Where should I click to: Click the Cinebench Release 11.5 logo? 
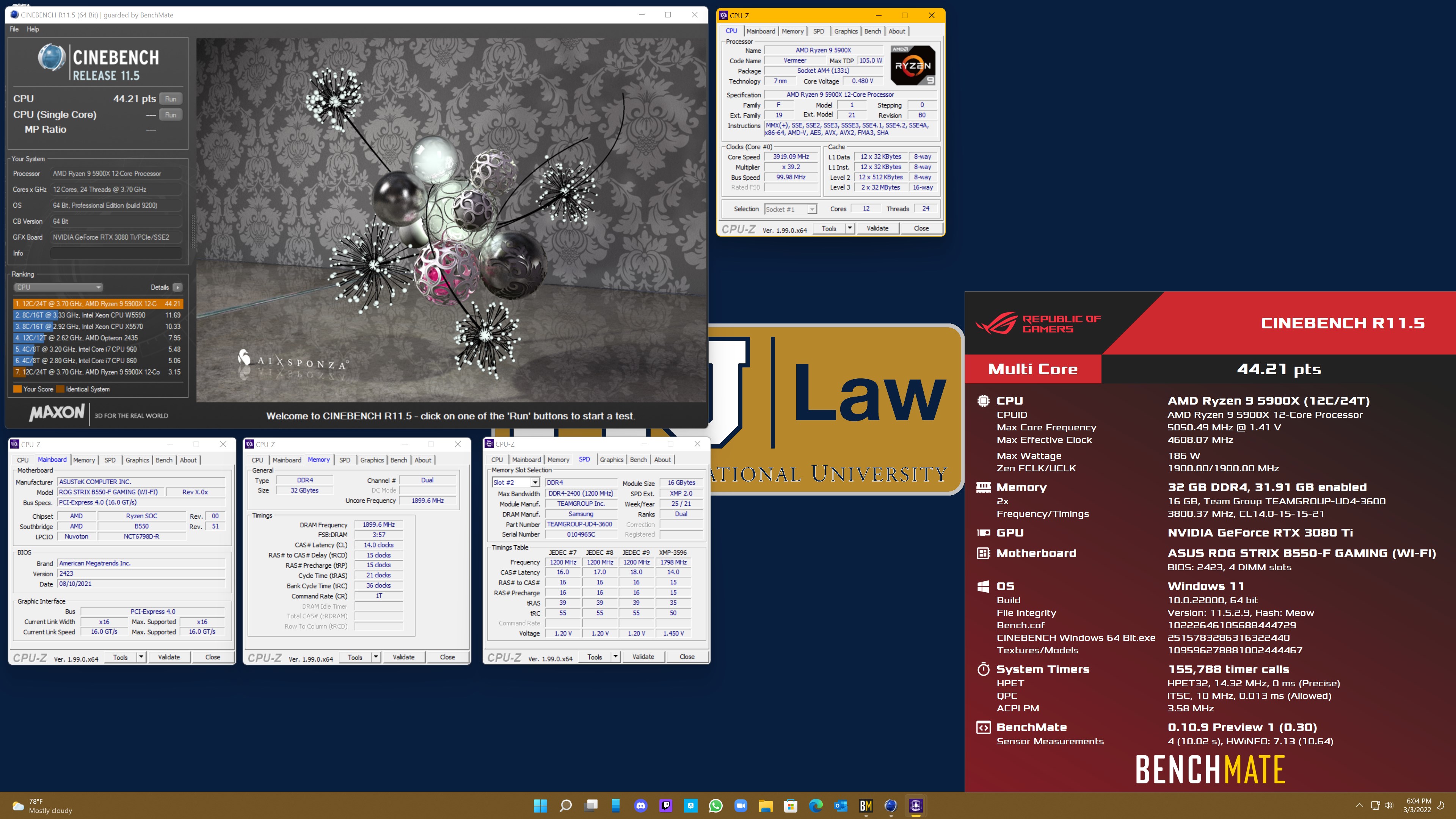98,62
